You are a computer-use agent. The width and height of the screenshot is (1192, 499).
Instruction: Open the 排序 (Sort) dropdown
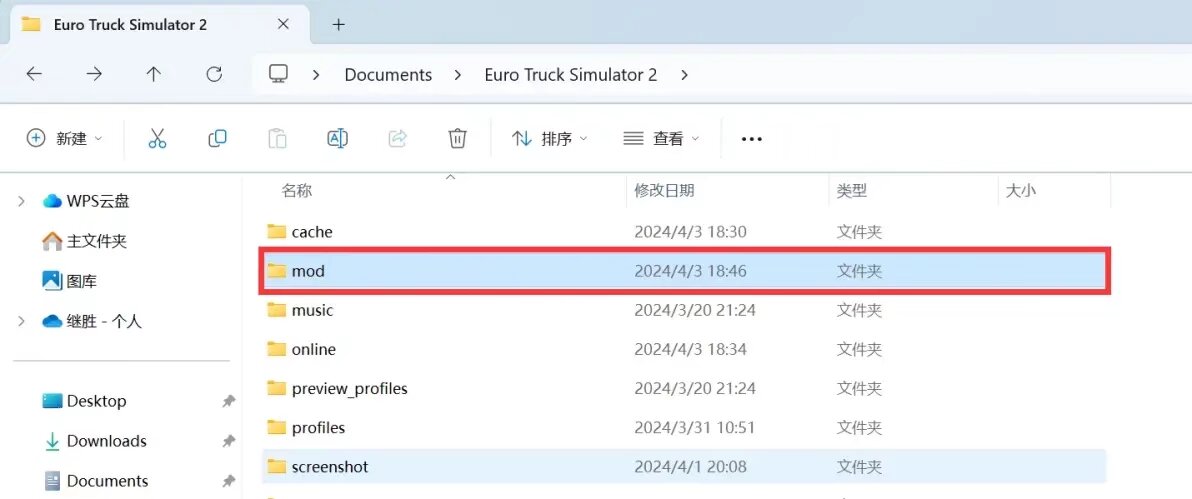click(550, 138)
